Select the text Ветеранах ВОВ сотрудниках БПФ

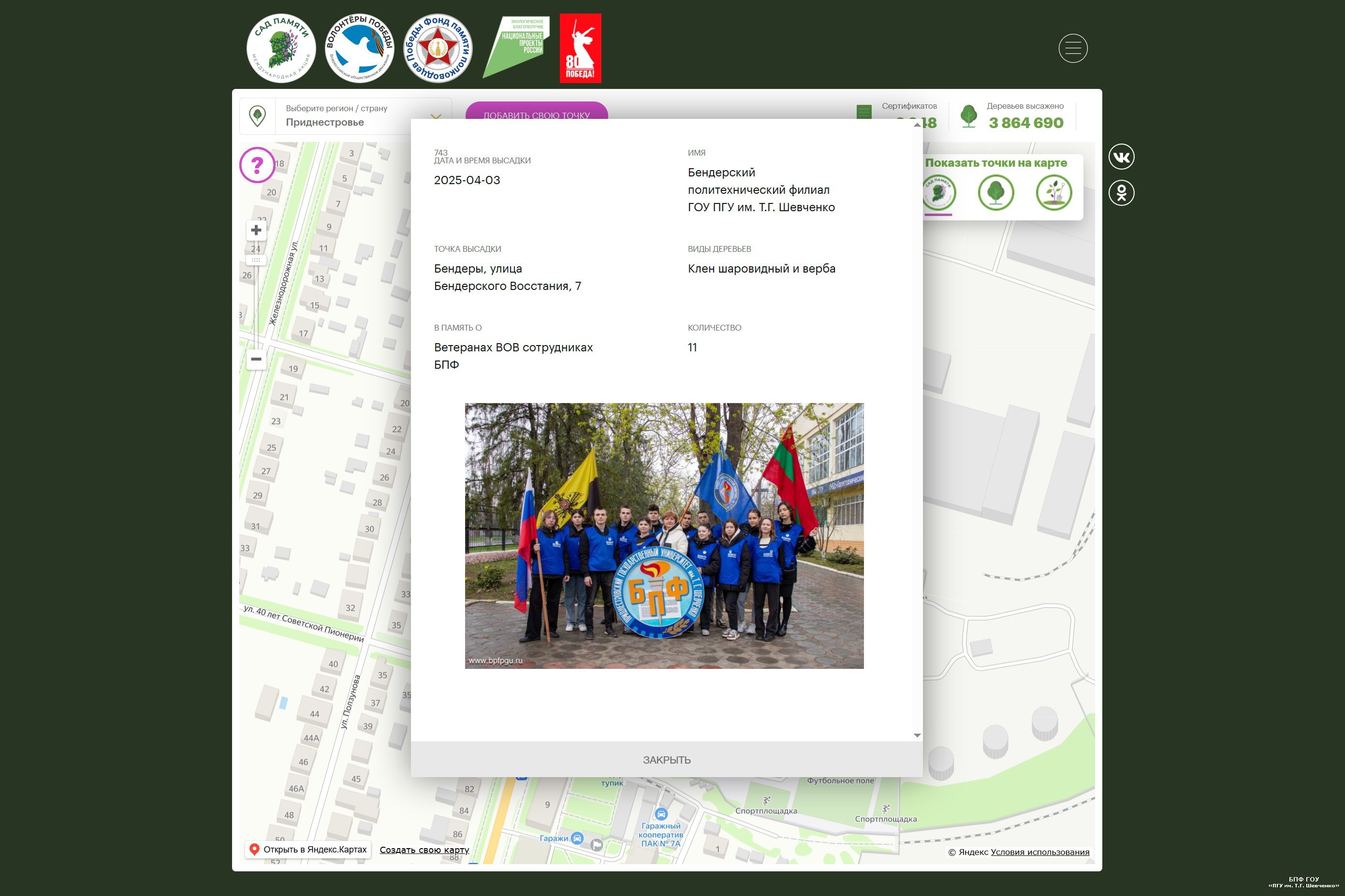coord(513,356)
